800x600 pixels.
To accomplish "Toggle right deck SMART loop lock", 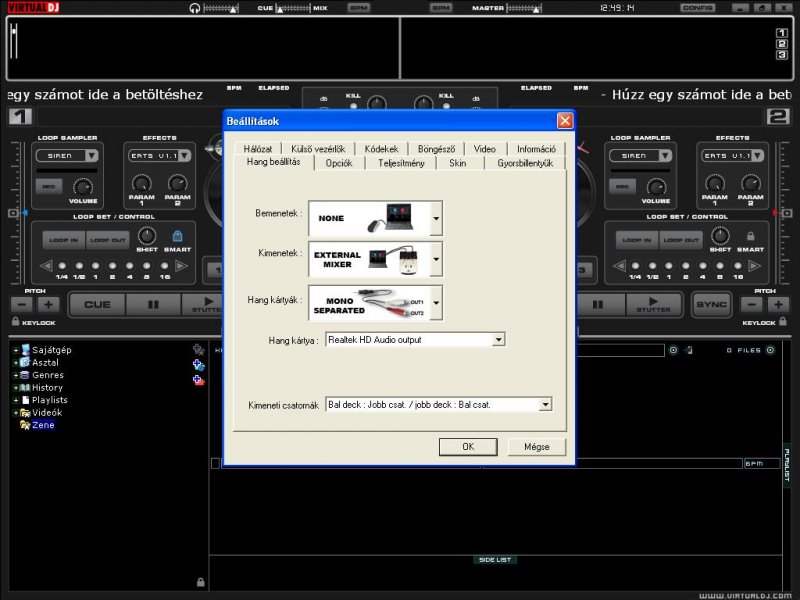I will tap(751, 236).
